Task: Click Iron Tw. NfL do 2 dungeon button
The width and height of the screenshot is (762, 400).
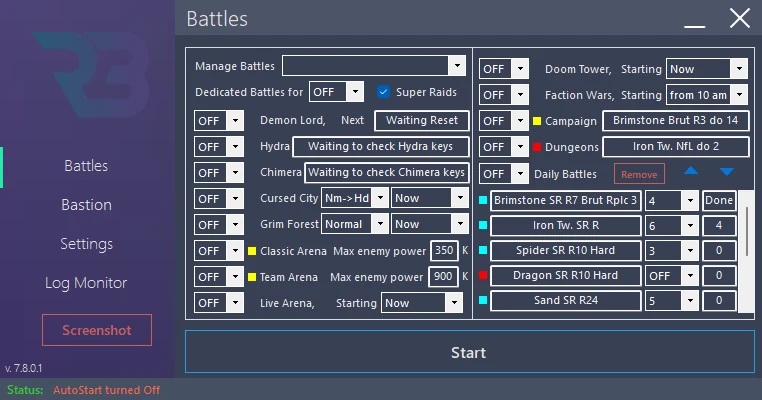Action: pyautogui.click(x=675, y=147)
